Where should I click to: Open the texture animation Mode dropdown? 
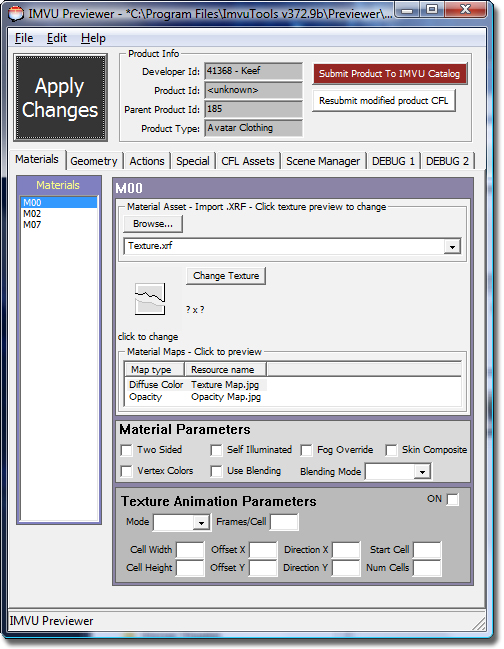pyautogui.click(x=201, y=523)
